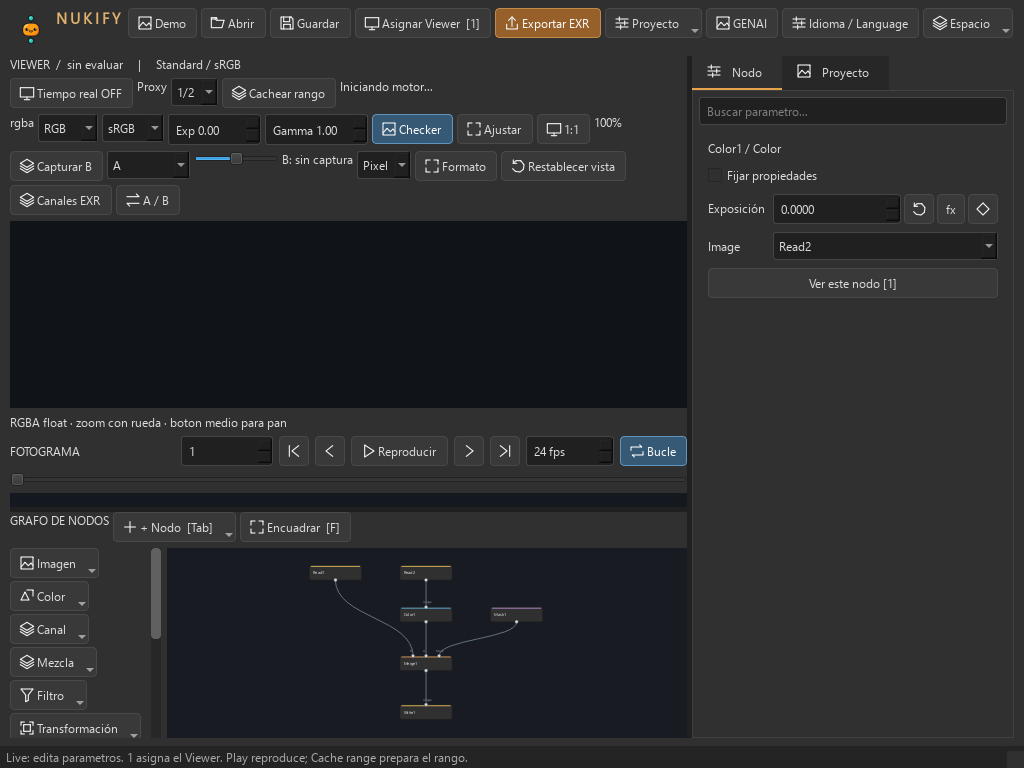Image resolution: width=1024 pixels, height=768 pixels.
Task: Open the Image Read2 dropdown
Action: point(885,246)
